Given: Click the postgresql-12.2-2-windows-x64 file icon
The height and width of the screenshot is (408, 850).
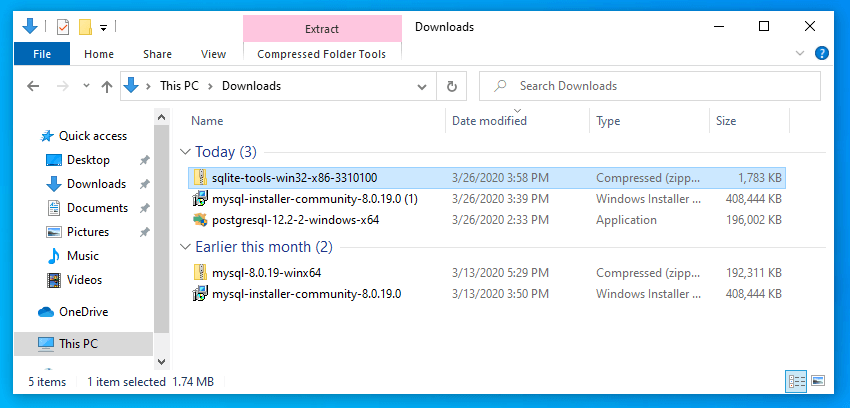Looking at the screenshot, I should [200, 220].
